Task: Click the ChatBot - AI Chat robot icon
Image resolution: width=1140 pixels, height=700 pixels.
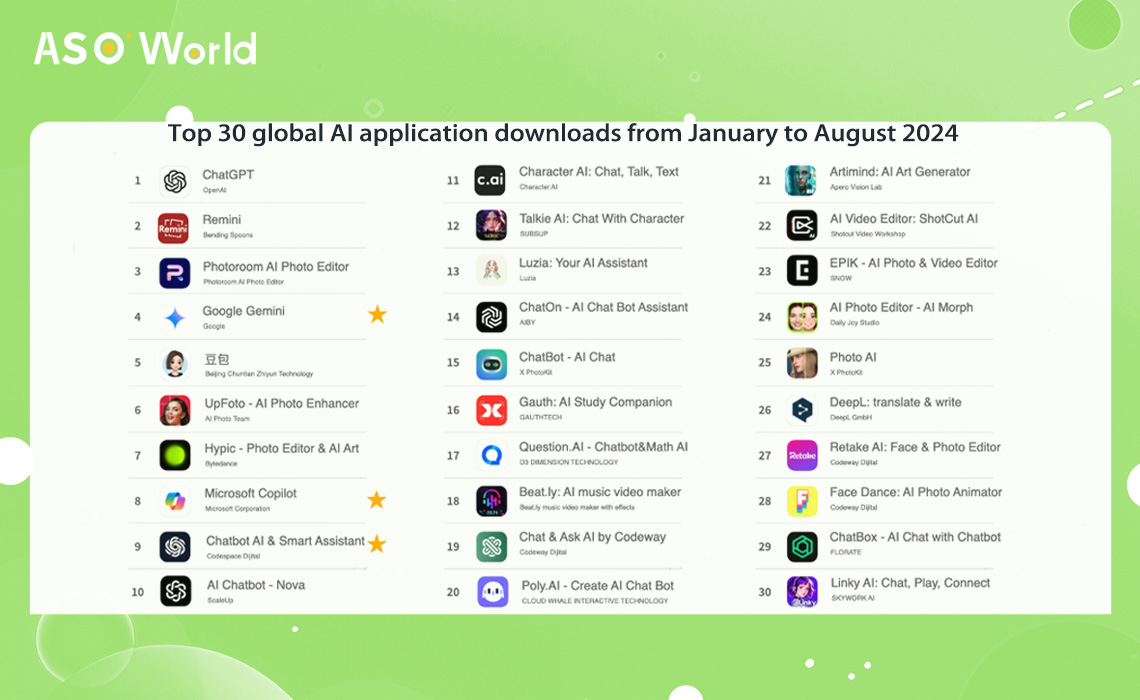Action: tap(491, 364)
